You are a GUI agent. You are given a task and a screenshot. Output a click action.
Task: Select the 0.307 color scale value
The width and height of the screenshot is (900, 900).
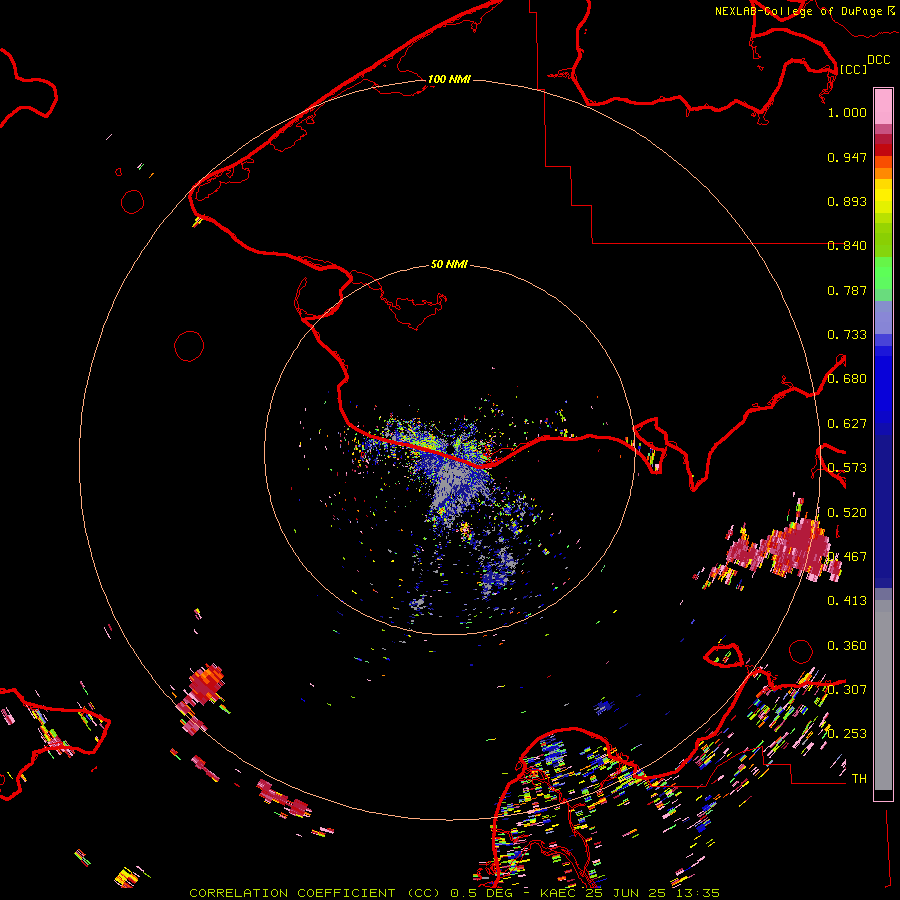click(847, 690)
